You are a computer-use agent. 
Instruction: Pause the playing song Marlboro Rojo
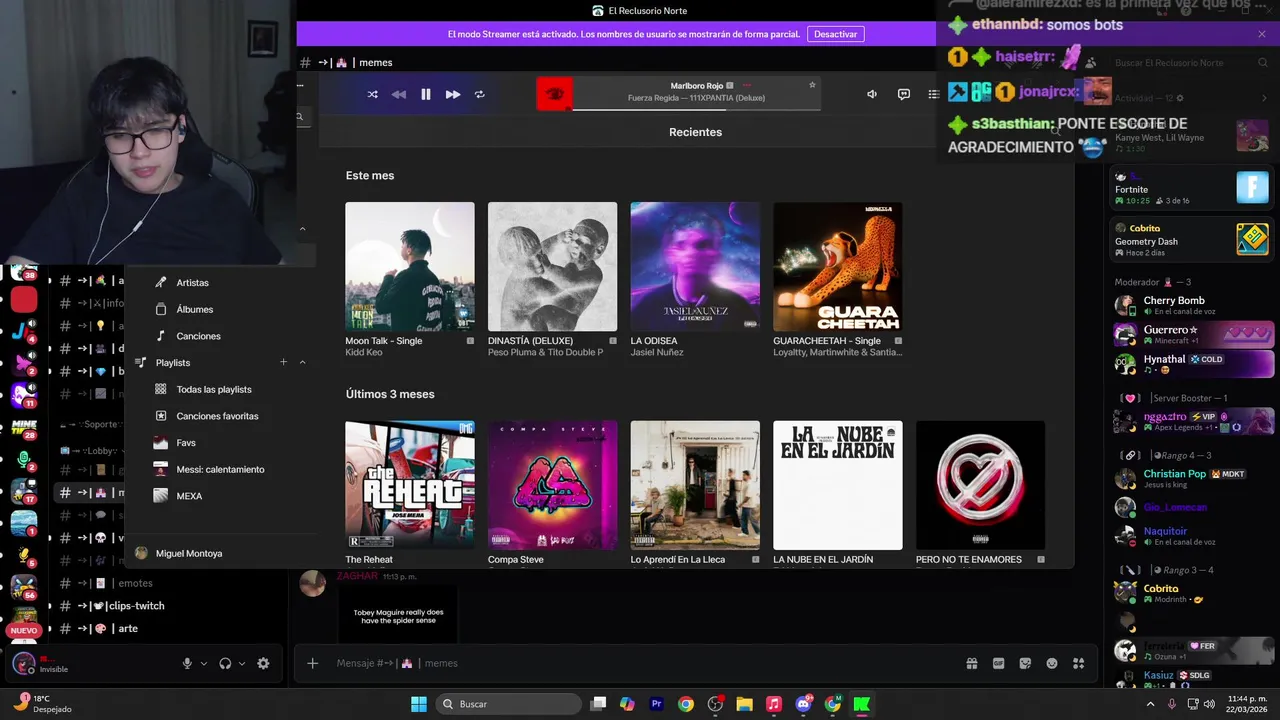[x=426, y=94]
